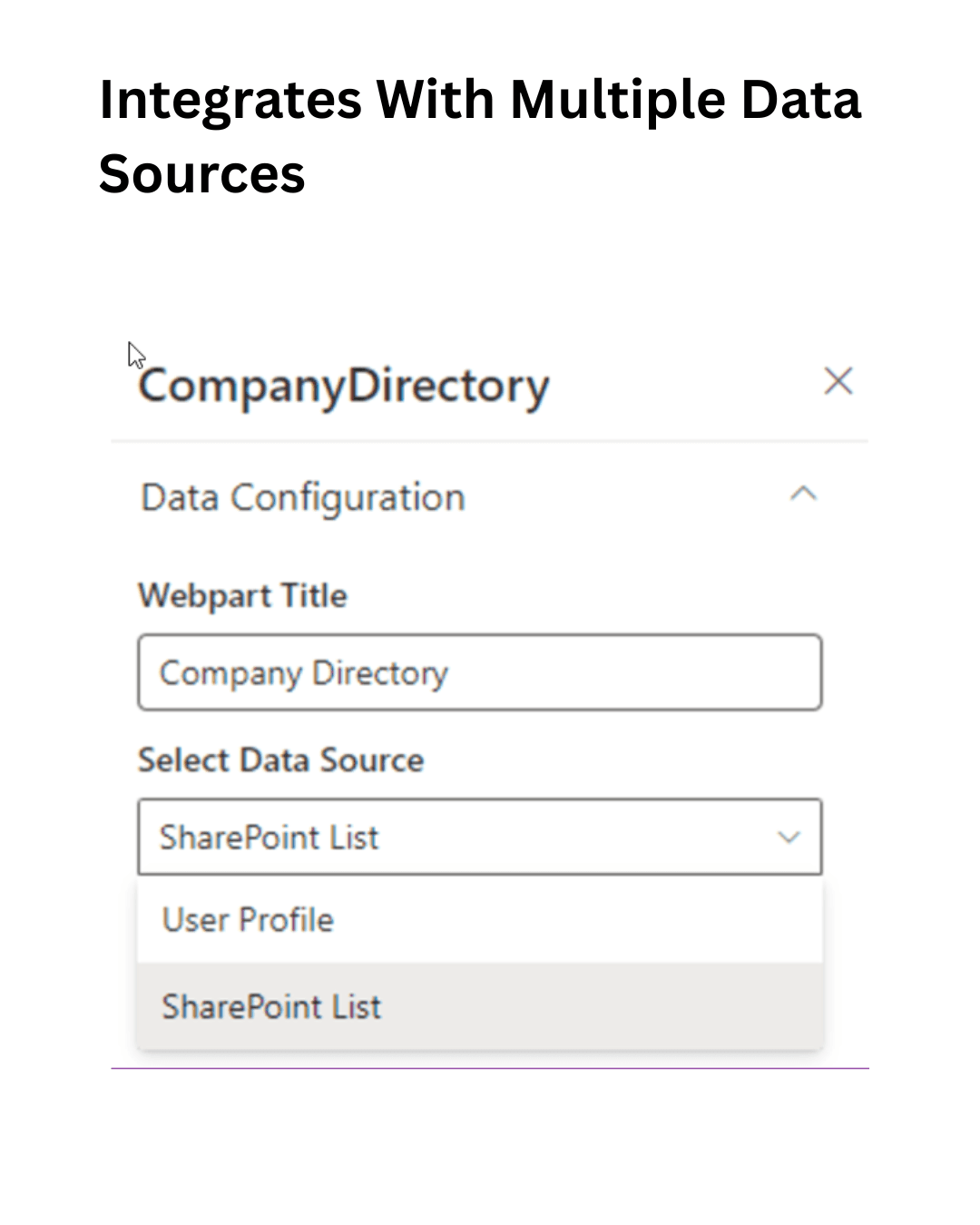Click the purple line below the dropdown list

click(489, 1068)
